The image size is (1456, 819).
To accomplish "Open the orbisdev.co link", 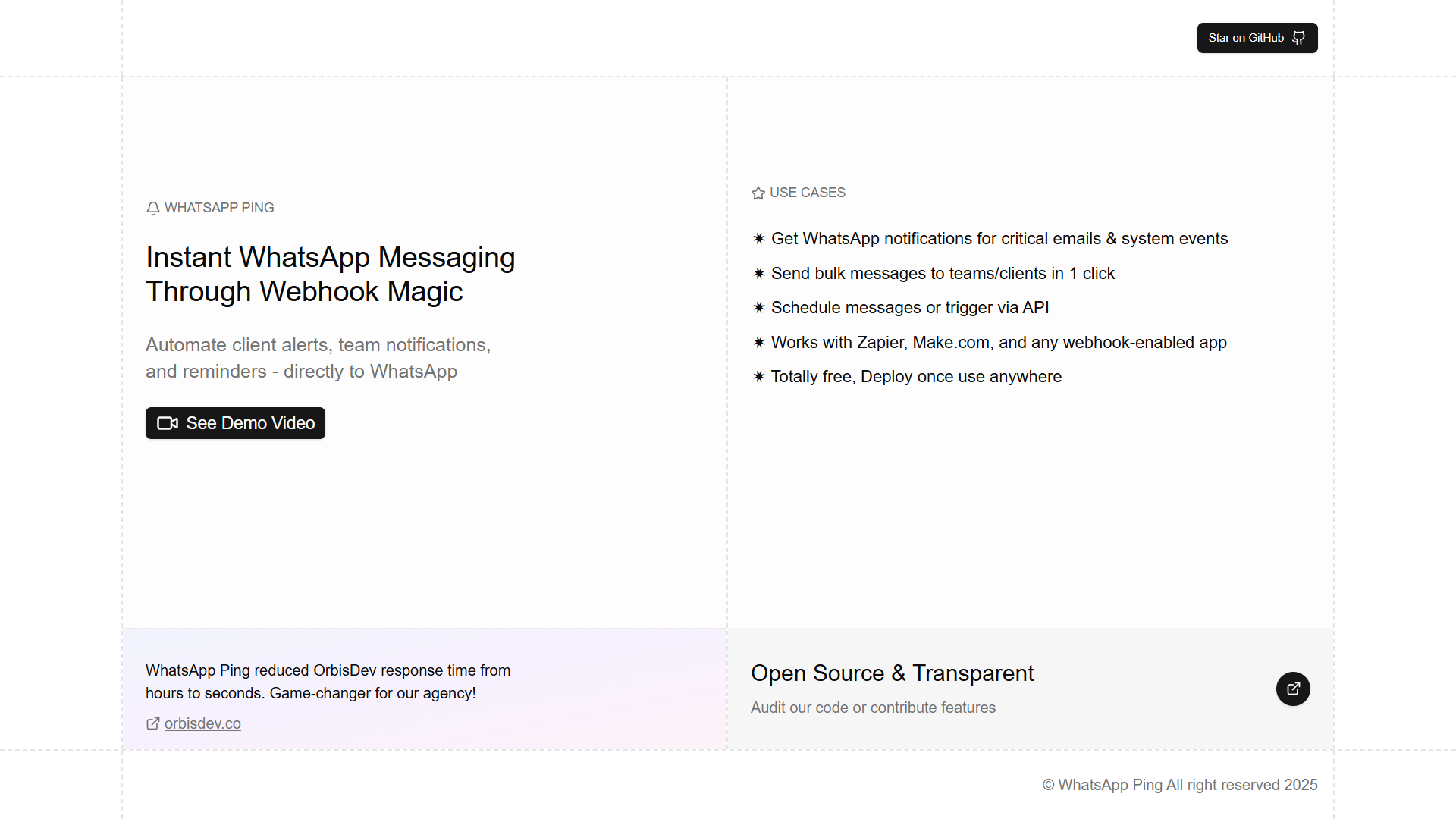I will pos(202,723).
